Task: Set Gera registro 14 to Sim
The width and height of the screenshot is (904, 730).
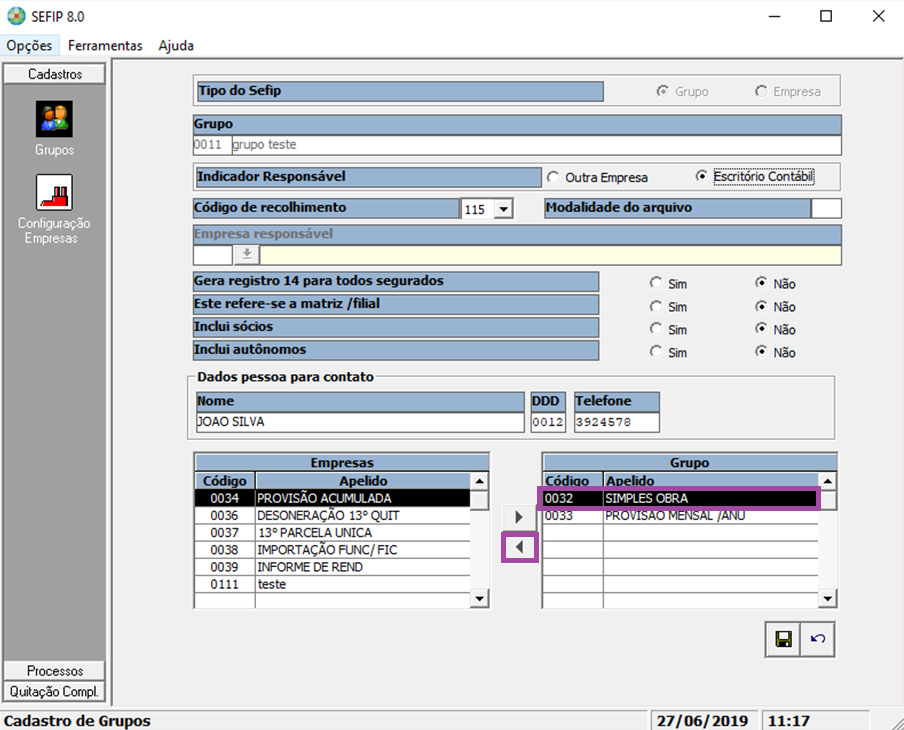Action: 656,283
